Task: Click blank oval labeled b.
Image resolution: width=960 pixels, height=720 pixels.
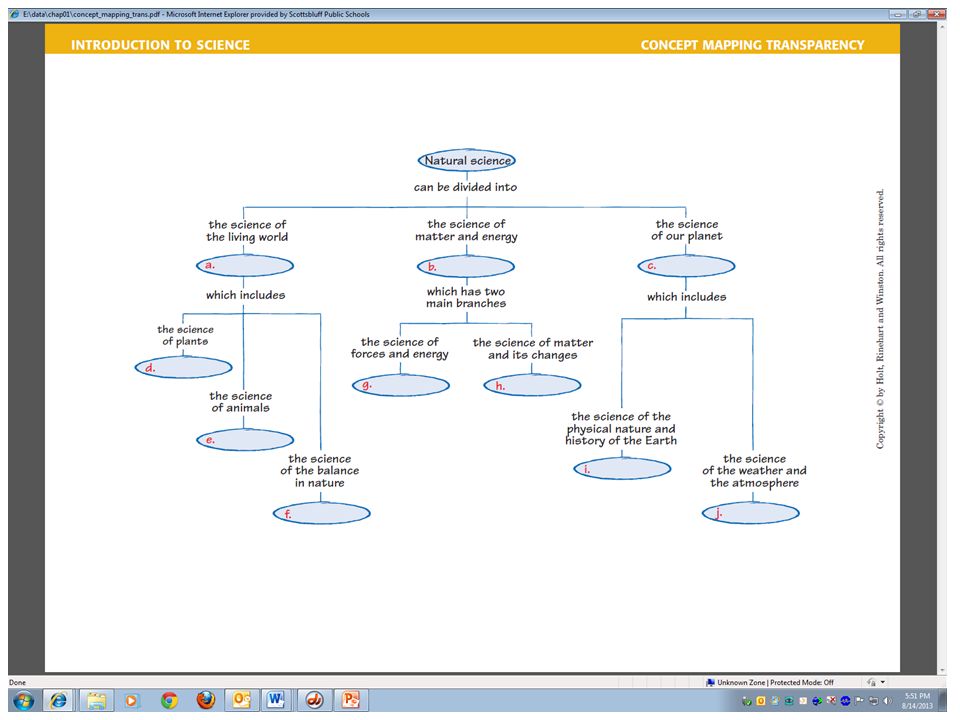Action: pyautogui.click(x=466, y=267)
